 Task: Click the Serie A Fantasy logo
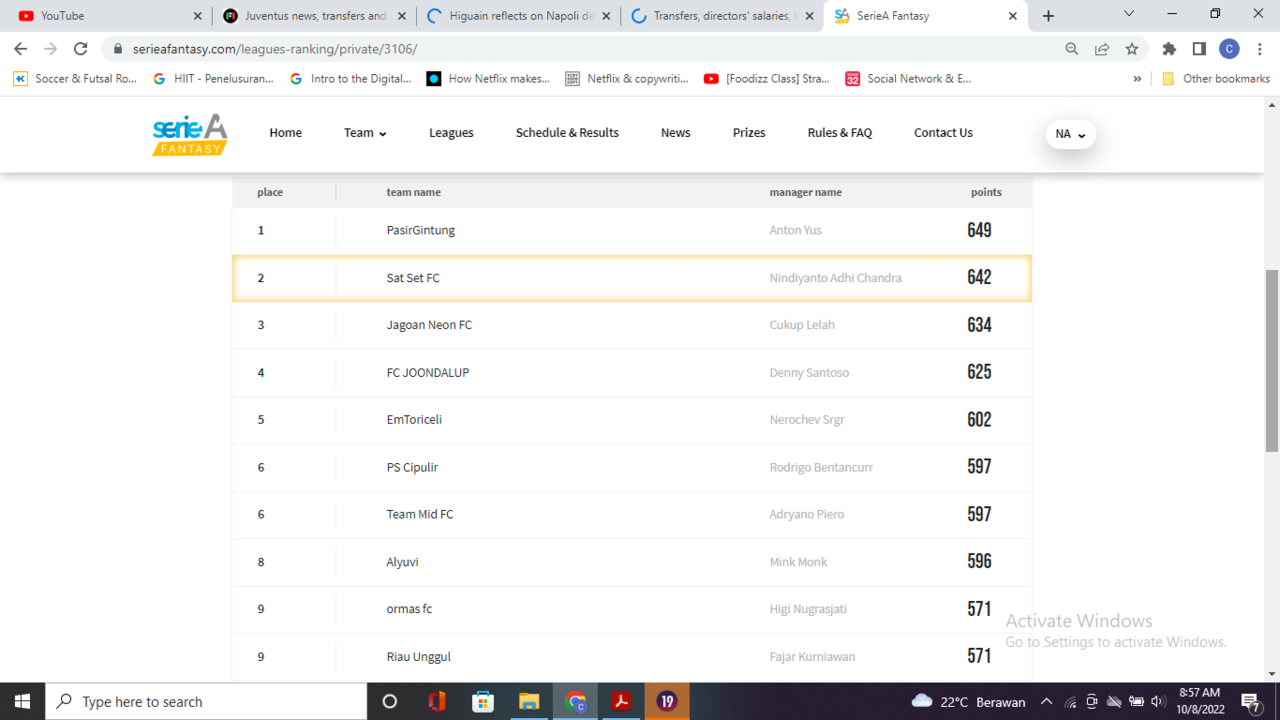click(x=190, y=134)
